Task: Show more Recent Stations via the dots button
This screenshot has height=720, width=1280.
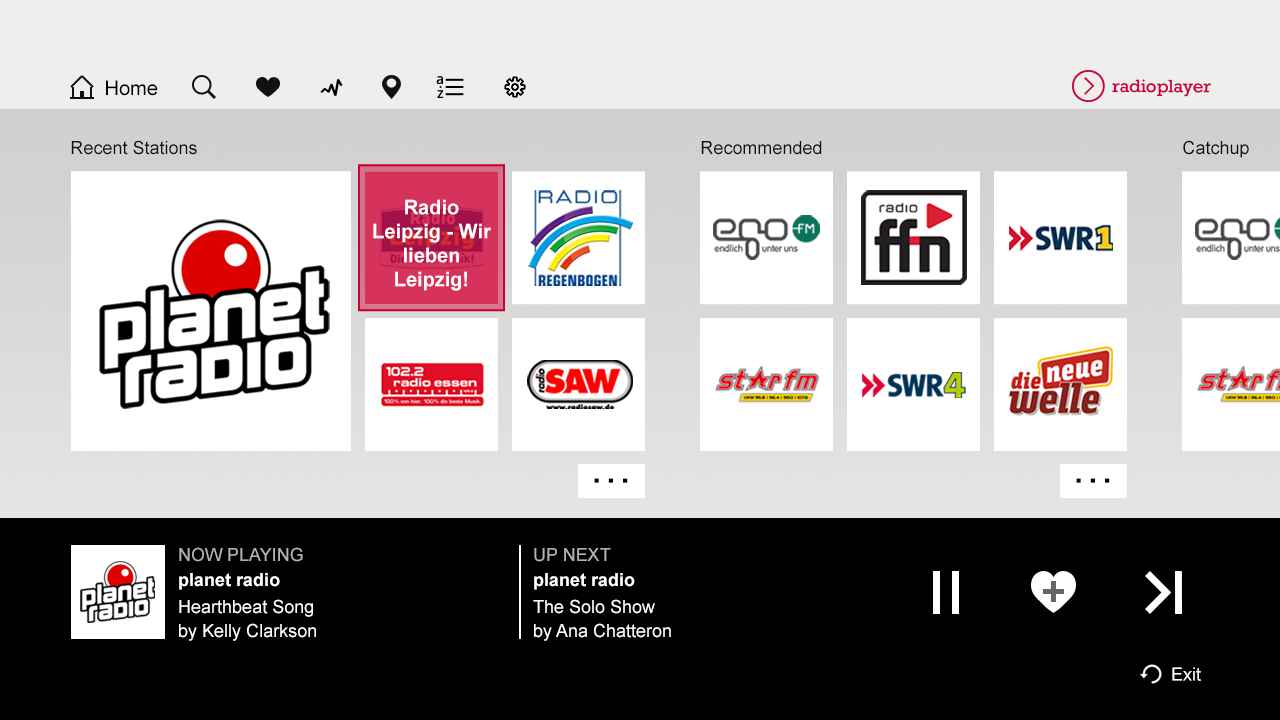Action: pyautogui.click(x=611, y=481)
